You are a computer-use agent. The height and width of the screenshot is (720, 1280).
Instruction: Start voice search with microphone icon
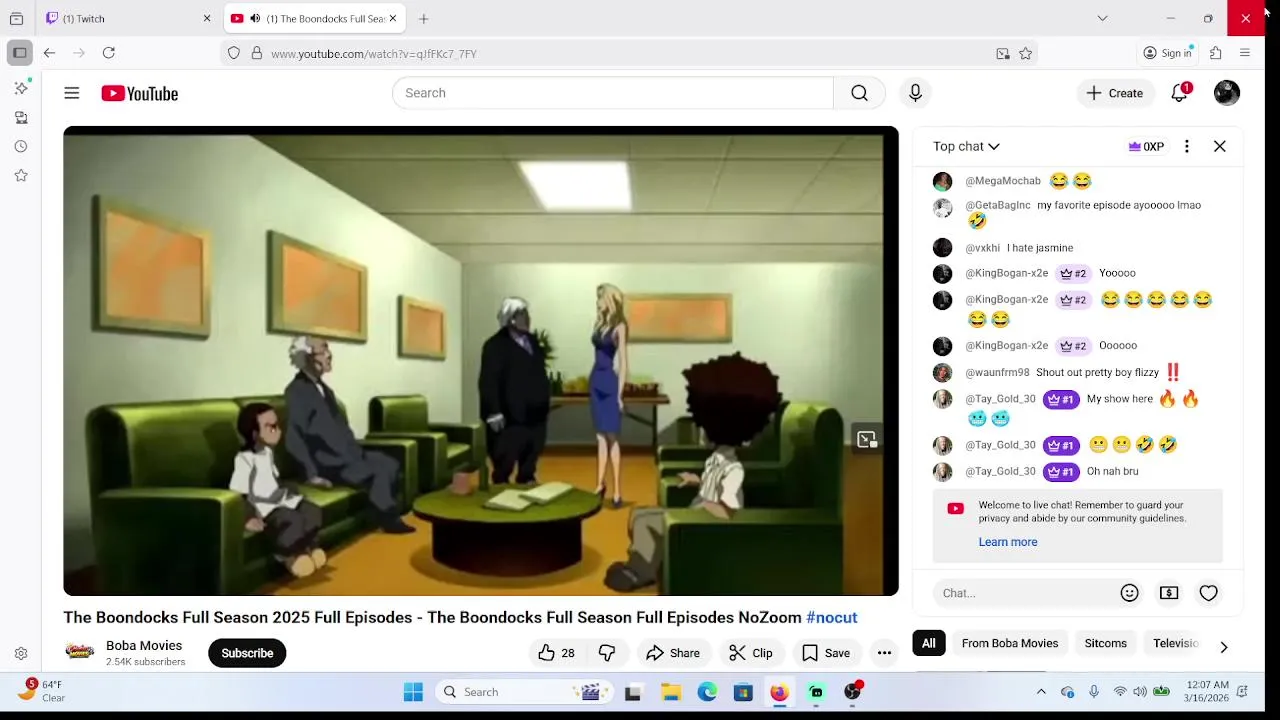pyautogui.click(x=915, y=93)
